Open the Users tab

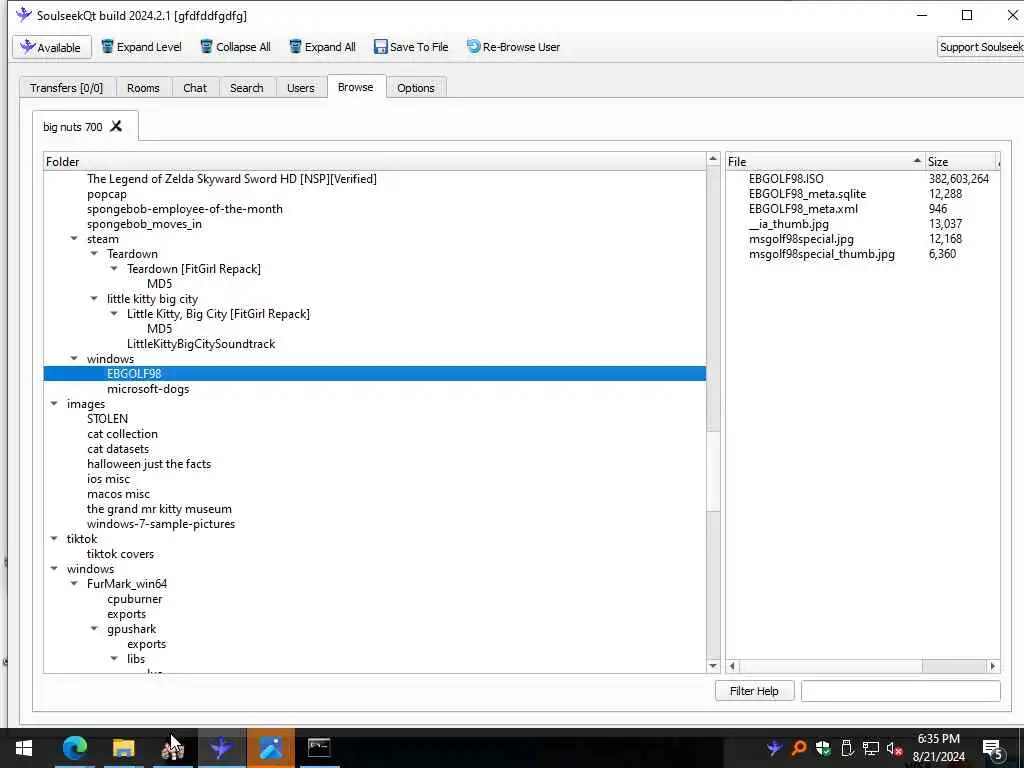(300, 88)
